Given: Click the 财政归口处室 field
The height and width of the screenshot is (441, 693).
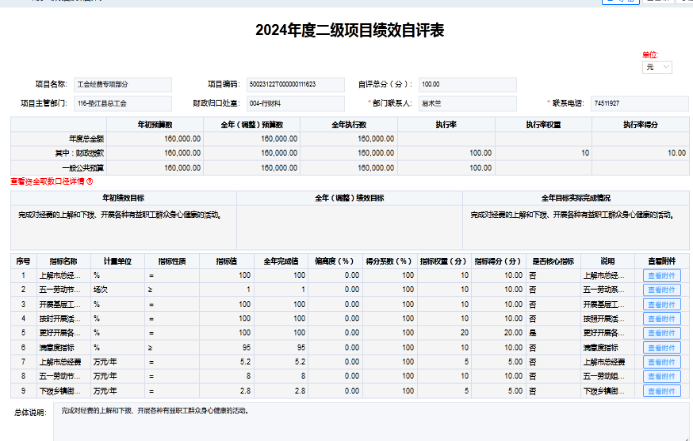Looking at the screenshot, I should 295,104.
